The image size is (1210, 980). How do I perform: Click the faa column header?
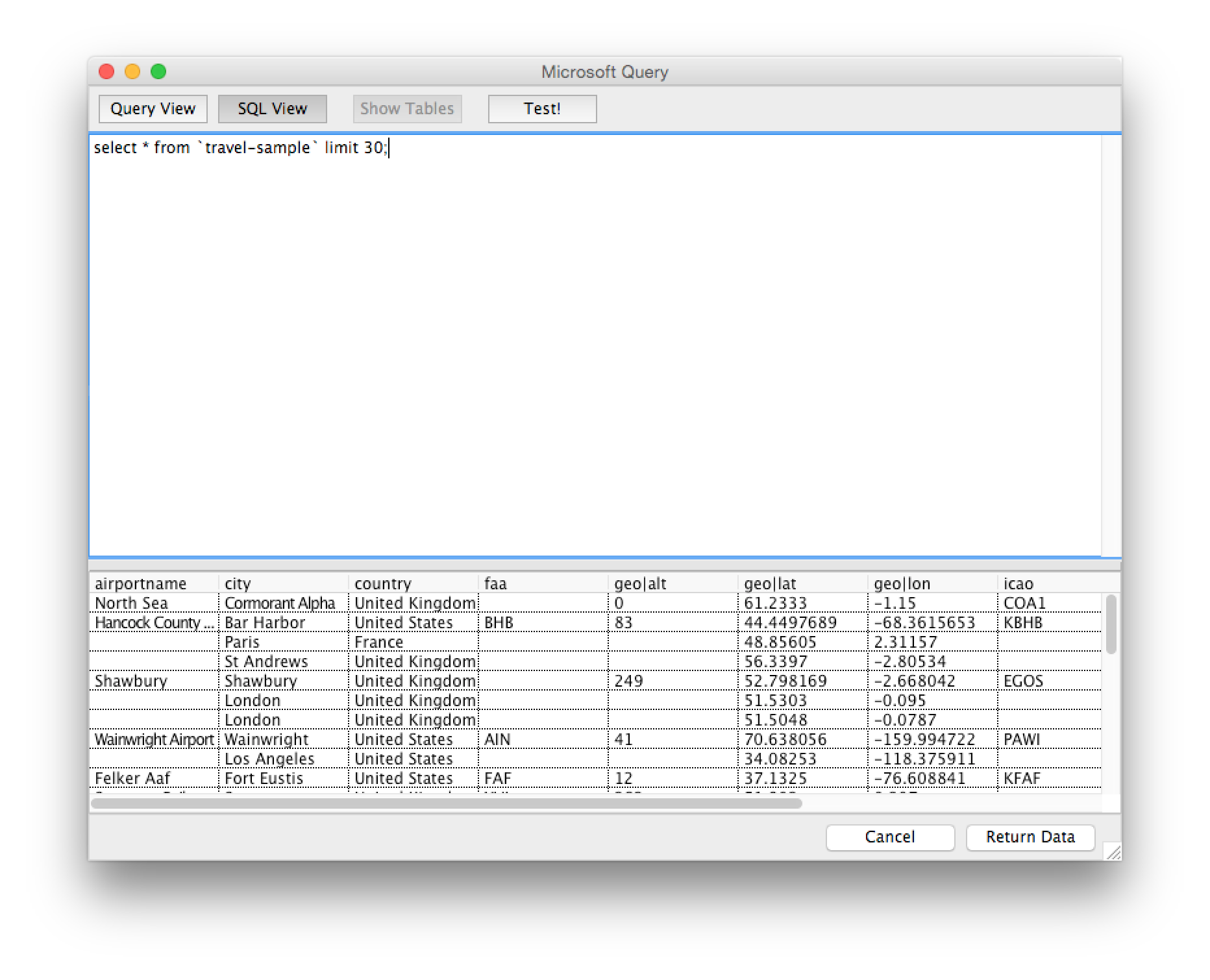pos(543,583)
